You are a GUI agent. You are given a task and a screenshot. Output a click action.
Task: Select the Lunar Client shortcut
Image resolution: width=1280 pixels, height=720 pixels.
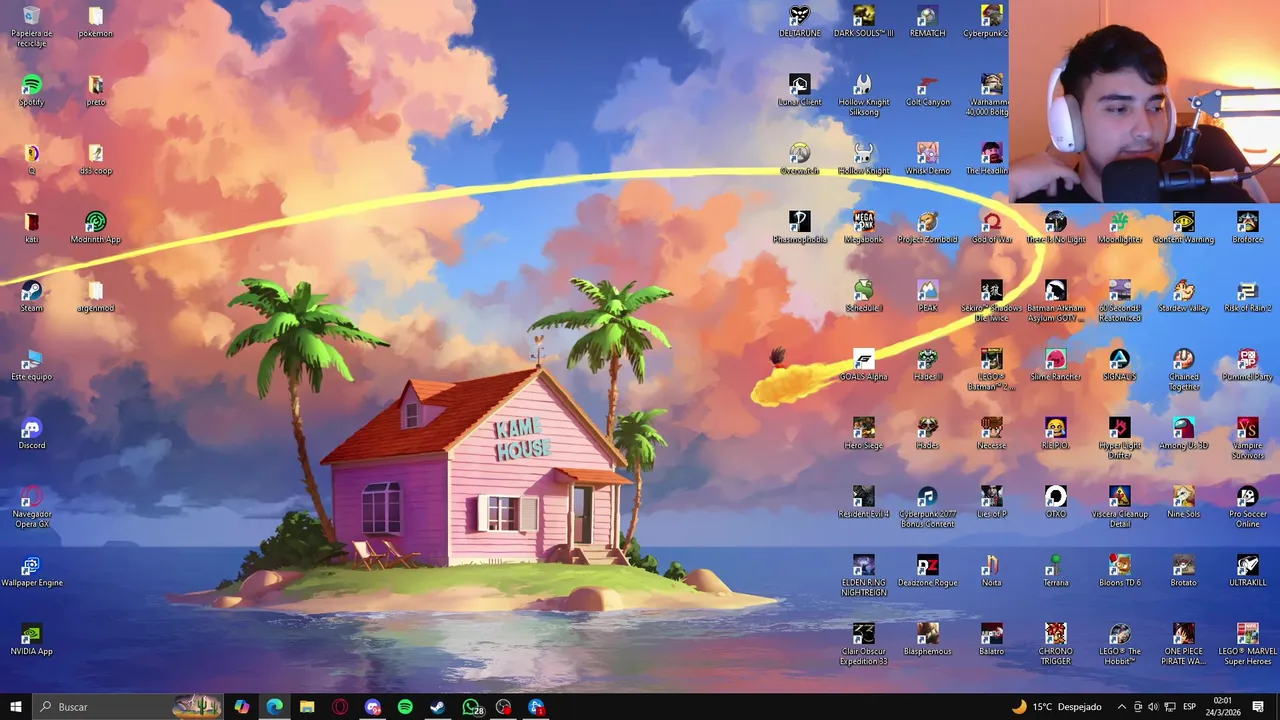point(799,90)
